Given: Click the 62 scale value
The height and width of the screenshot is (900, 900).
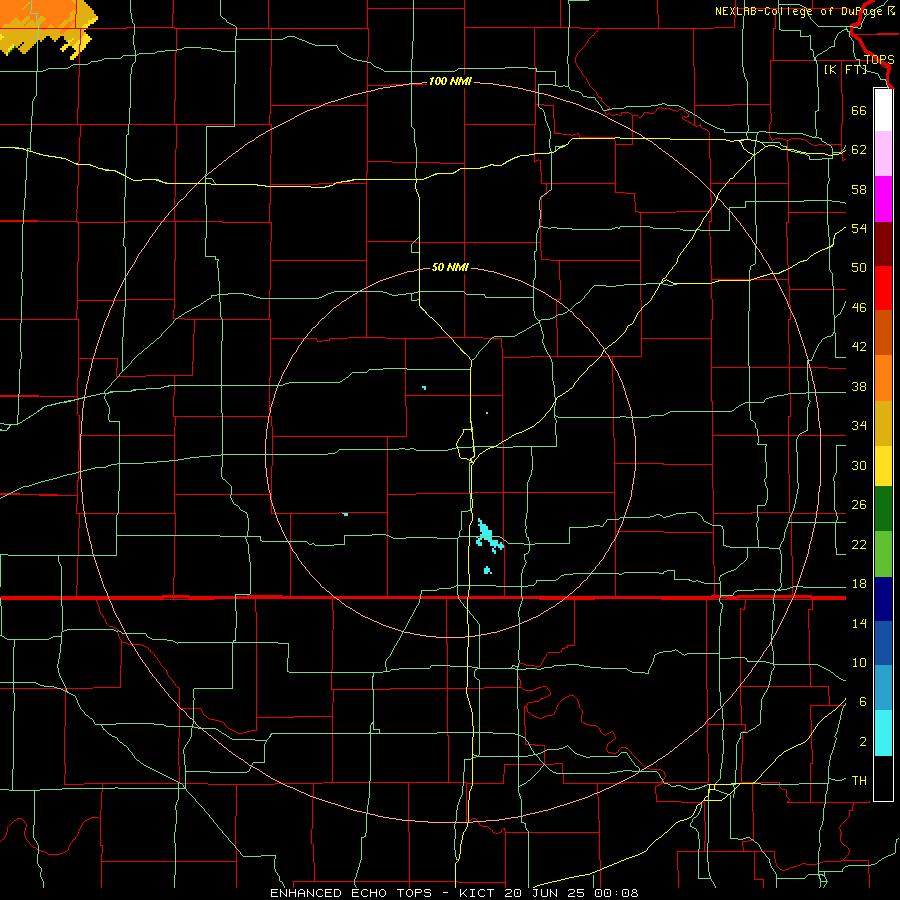Looking at the screenshot, I should (x=859, y=150).
